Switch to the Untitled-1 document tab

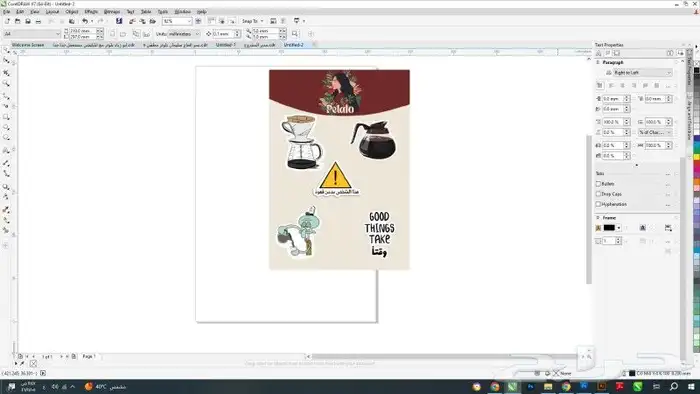pos(226,45)
